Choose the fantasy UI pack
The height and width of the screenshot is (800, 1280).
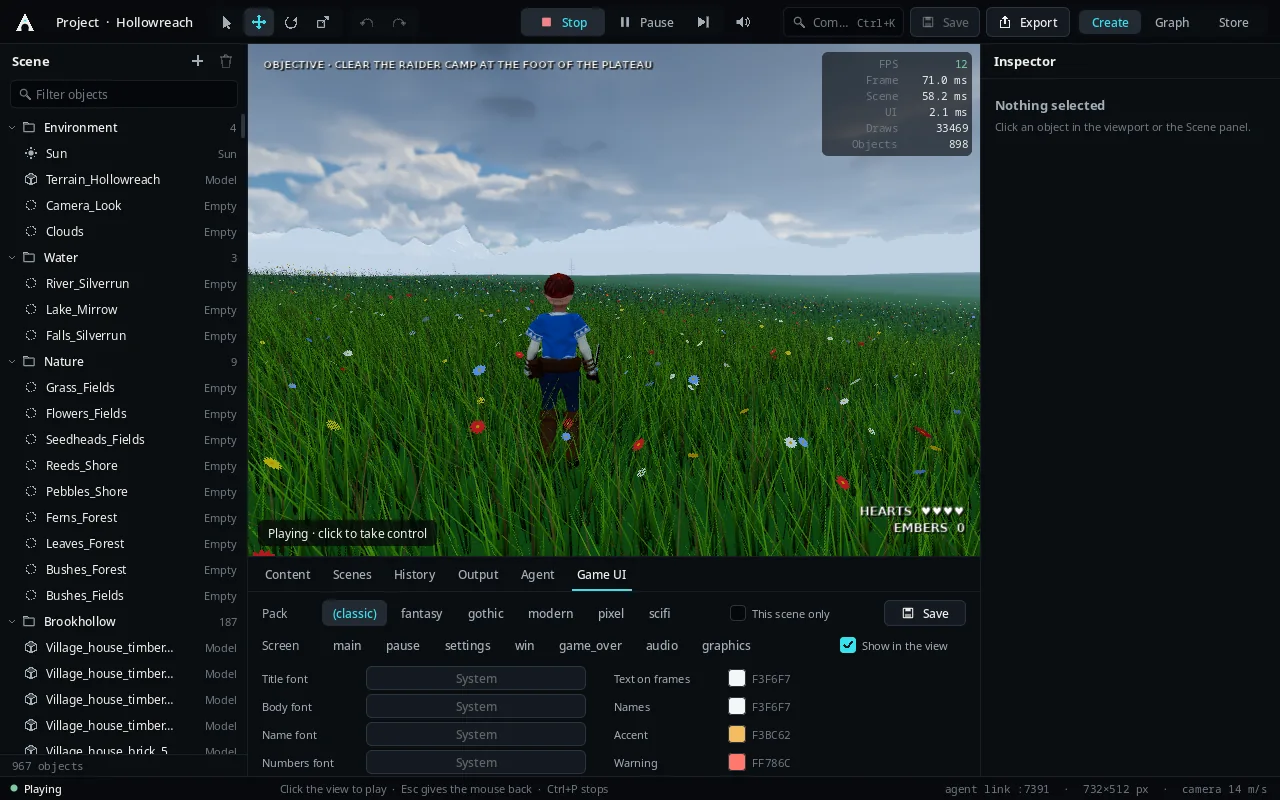tap(421, 613)
